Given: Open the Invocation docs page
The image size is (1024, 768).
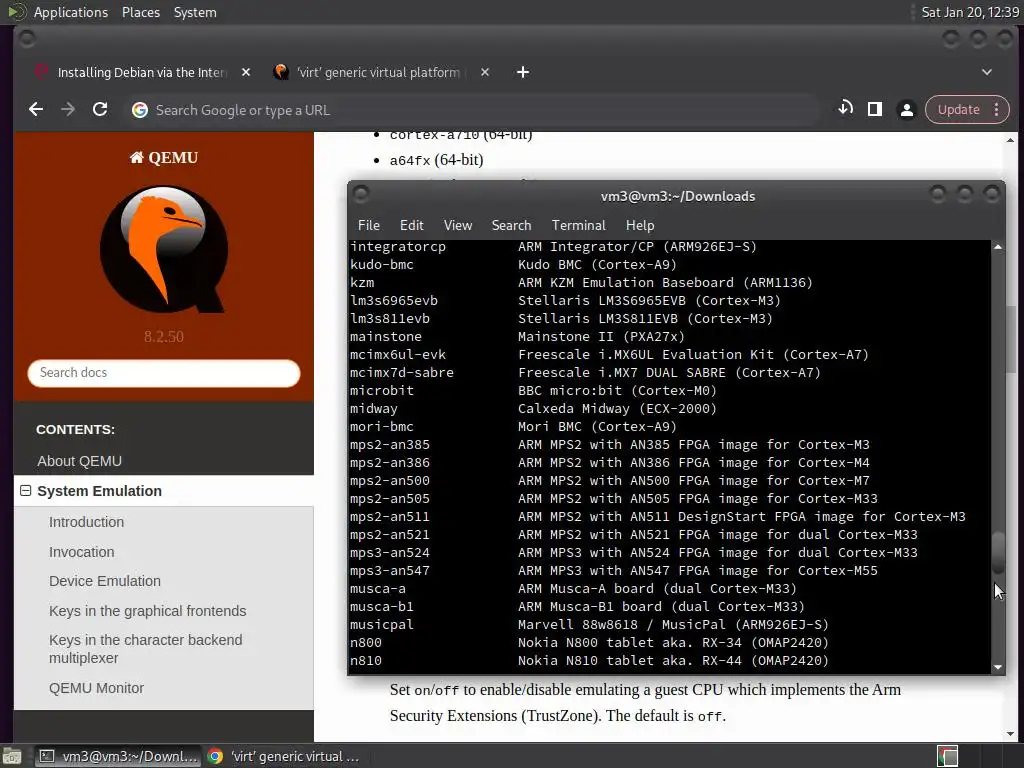Looking at the screenshot, I should [x=82, y=552].
